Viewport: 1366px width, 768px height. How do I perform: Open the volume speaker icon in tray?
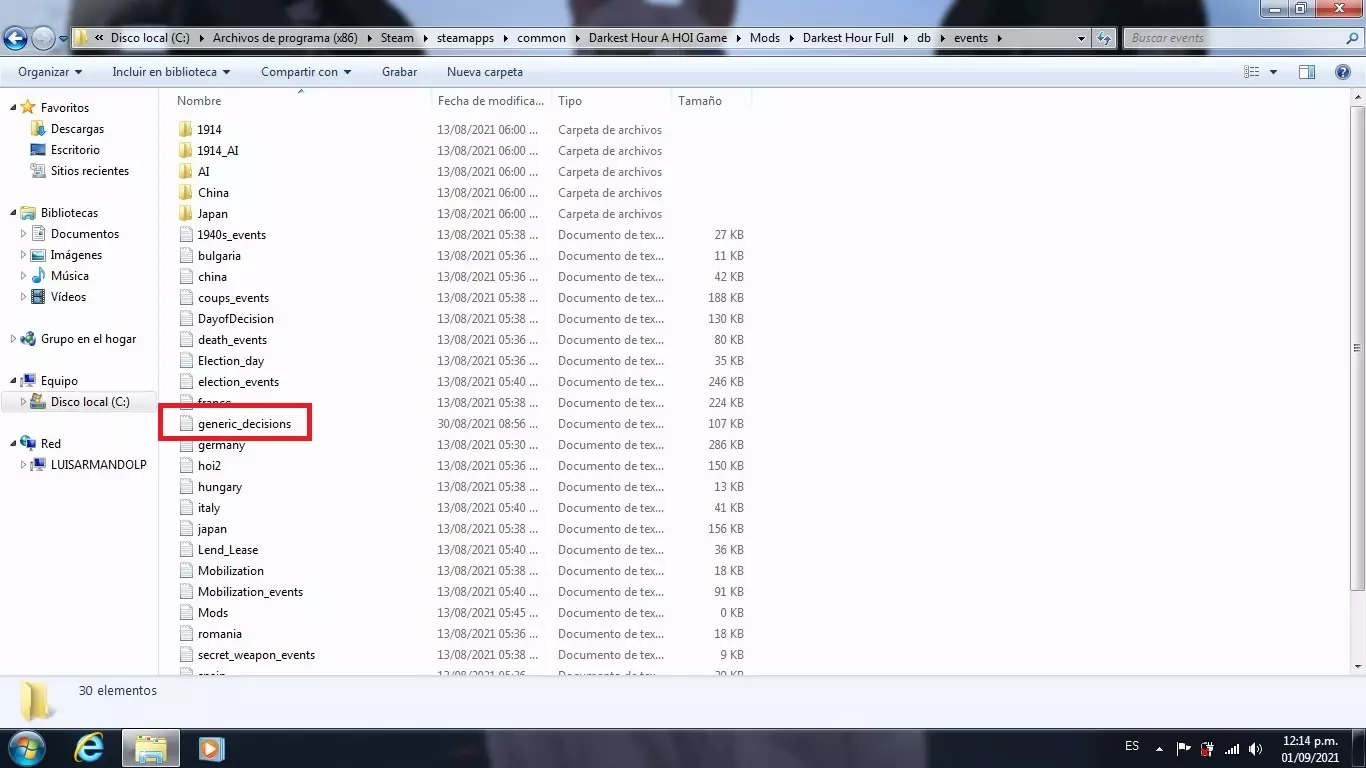[x=1255, y=749]
